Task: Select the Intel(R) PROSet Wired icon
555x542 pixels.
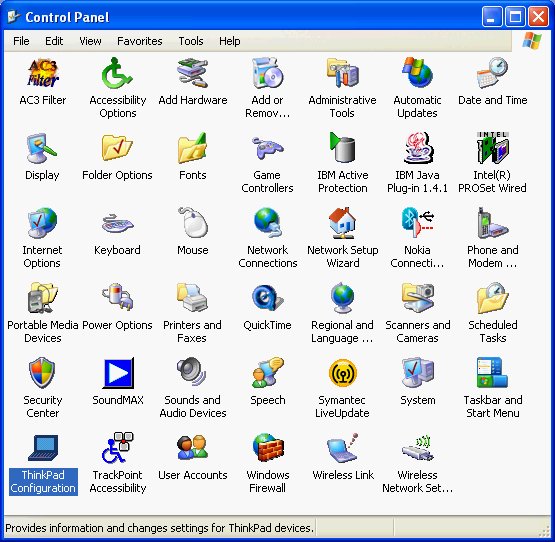Action: click(x=492, y=148)
